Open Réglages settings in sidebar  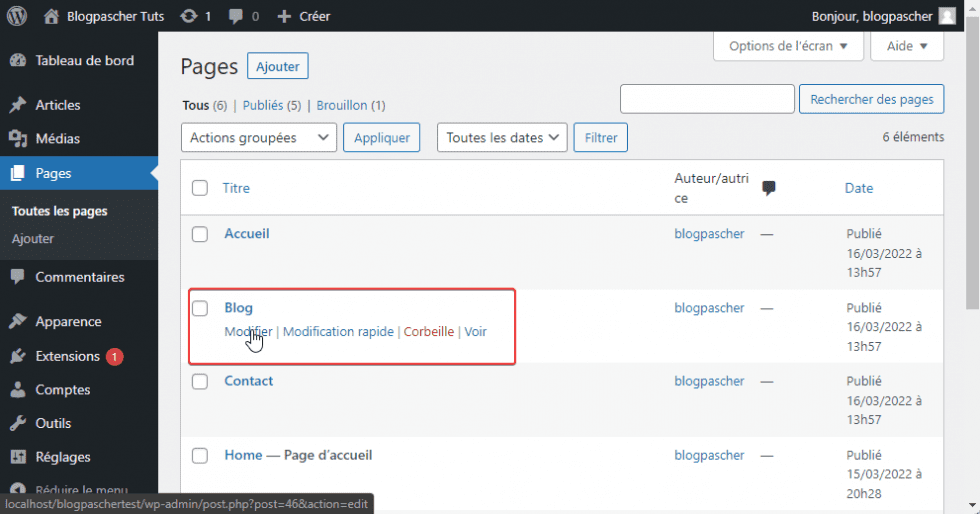click(62, 457)
